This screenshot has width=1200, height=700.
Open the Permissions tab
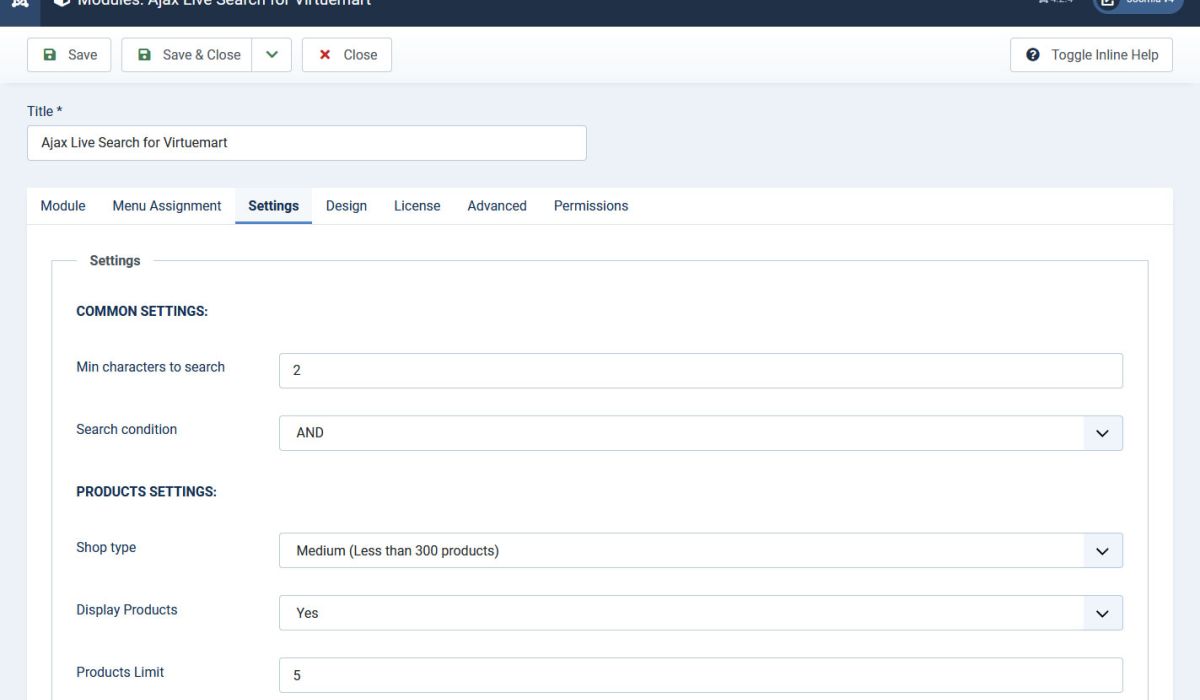click(x=591, y=206)
